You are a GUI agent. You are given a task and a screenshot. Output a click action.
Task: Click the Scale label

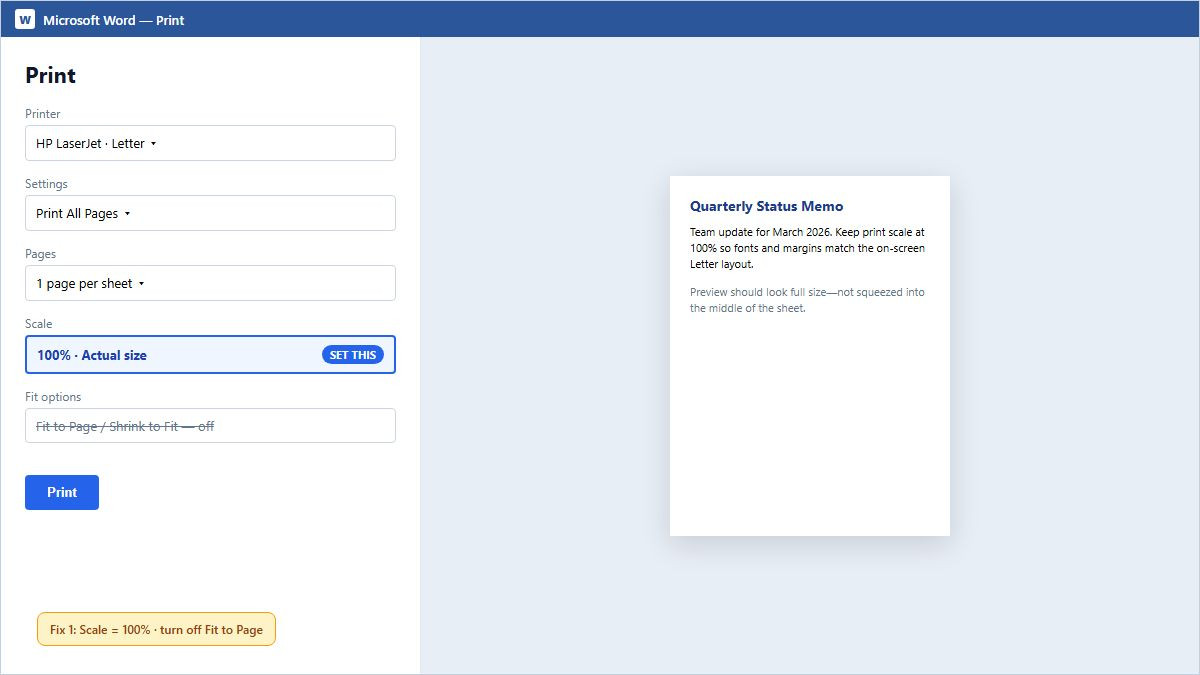(x=39, y=324)
